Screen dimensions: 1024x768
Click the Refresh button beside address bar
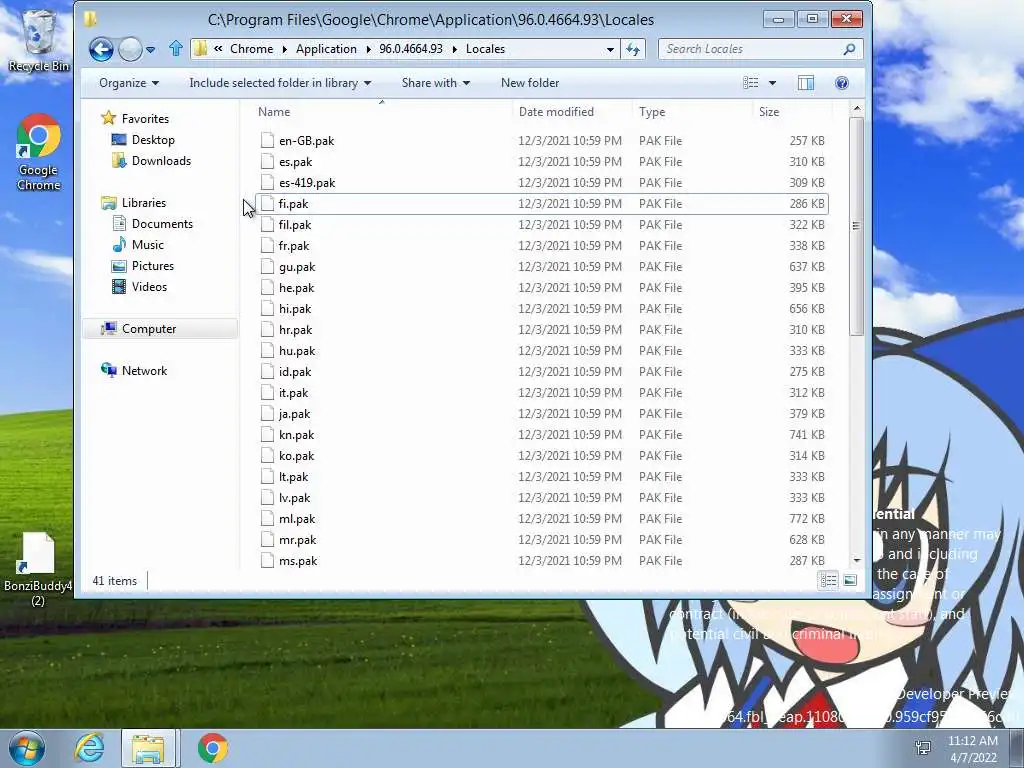(x=633, y=49)
